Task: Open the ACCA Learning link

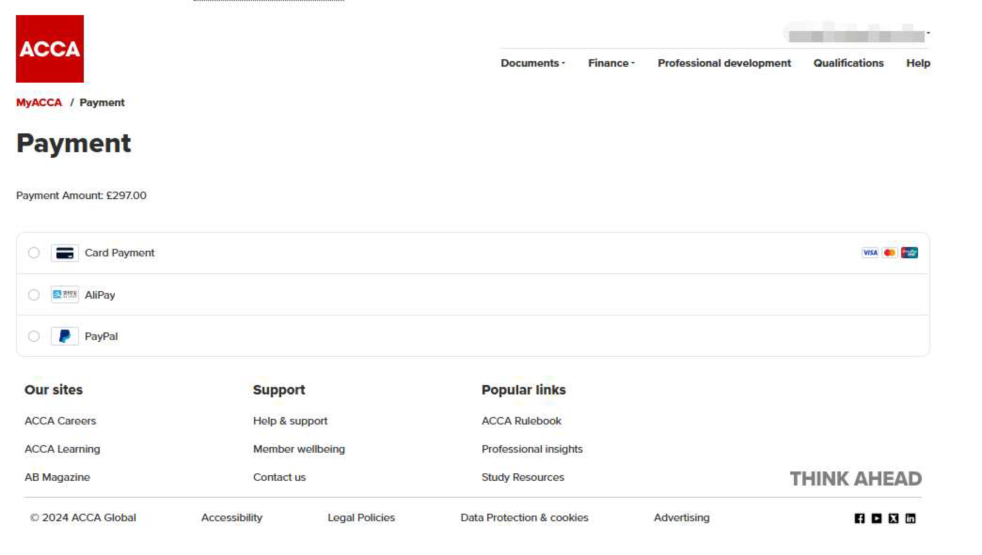Action: point(62,449)
